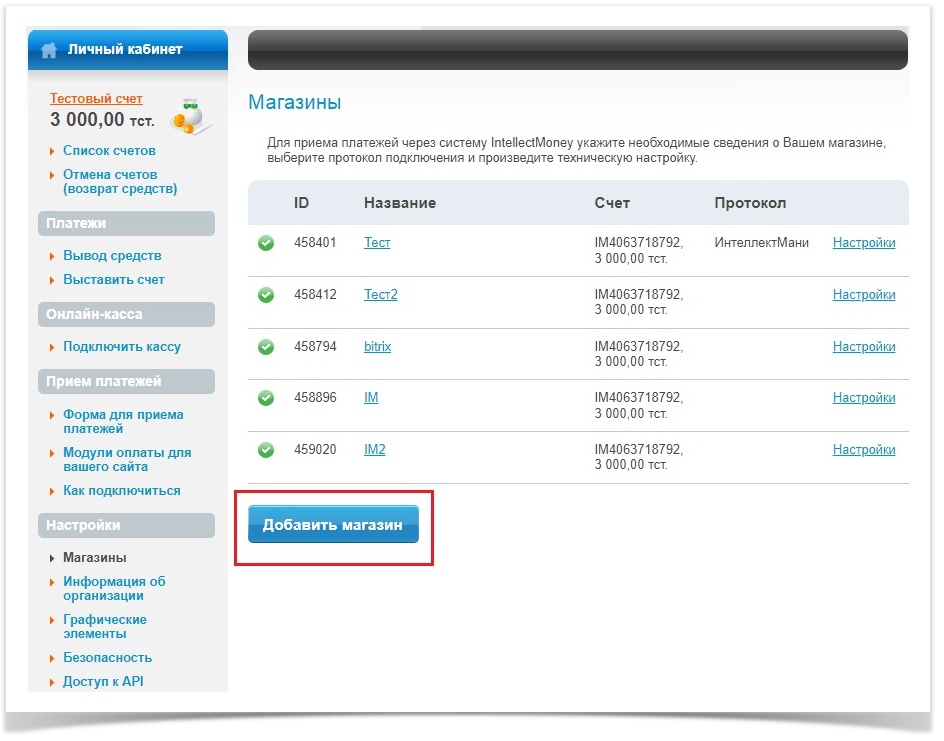The height and width of the screenshot is (741, 944).
Task: Click shop ID 458401
Action: [315, 243]
